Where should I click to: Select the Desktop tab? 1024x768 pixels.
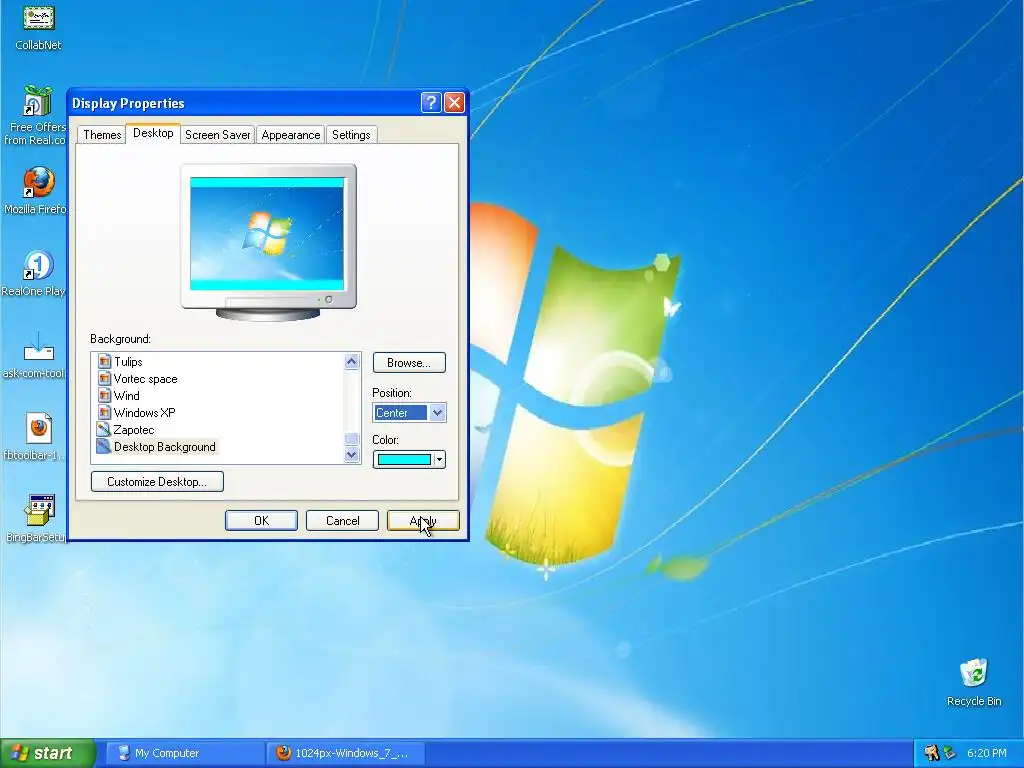[x=153, y=133]
